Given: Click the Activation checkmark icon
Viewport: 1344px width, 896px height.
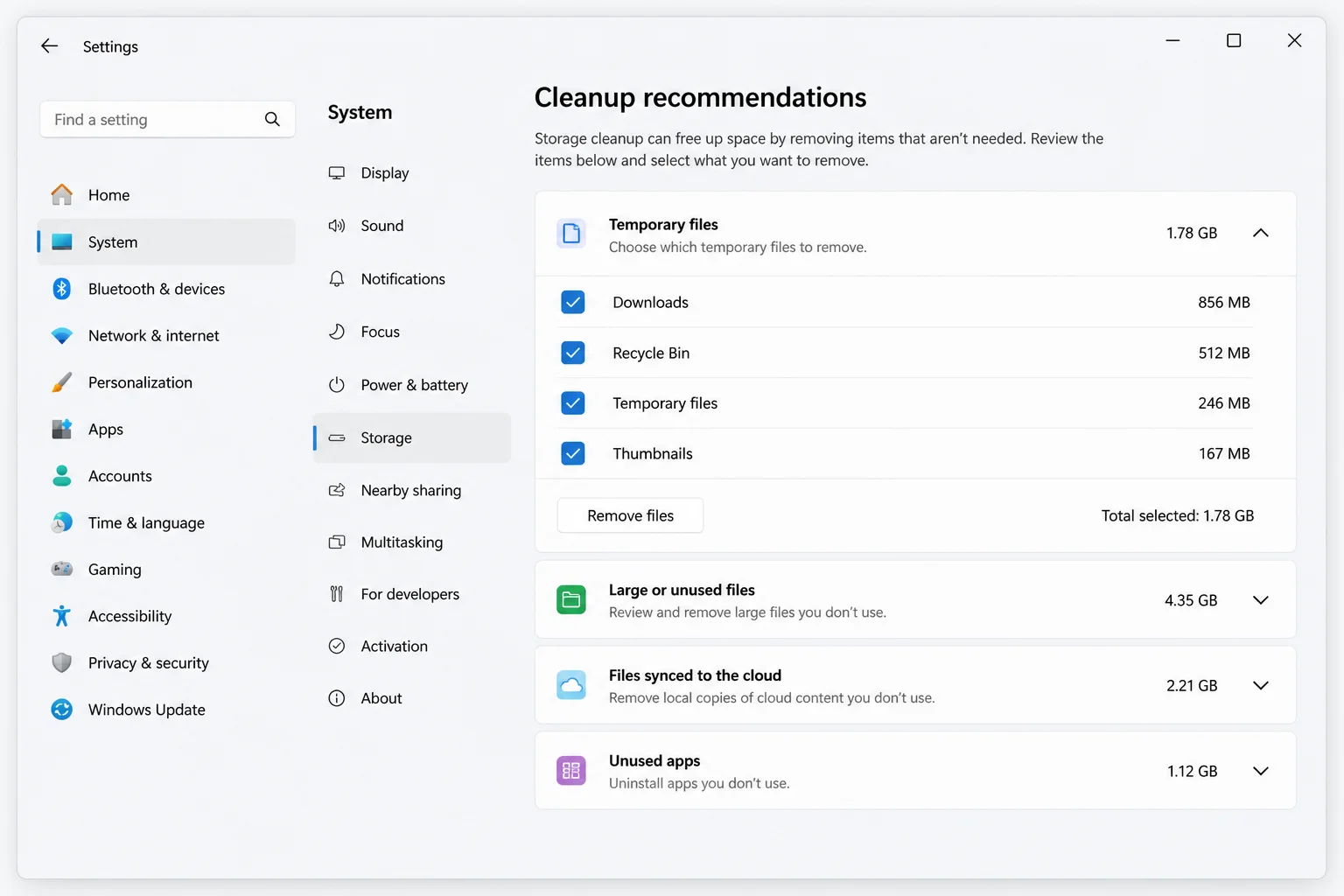Looking at the screenshot, I should (337, 646).
